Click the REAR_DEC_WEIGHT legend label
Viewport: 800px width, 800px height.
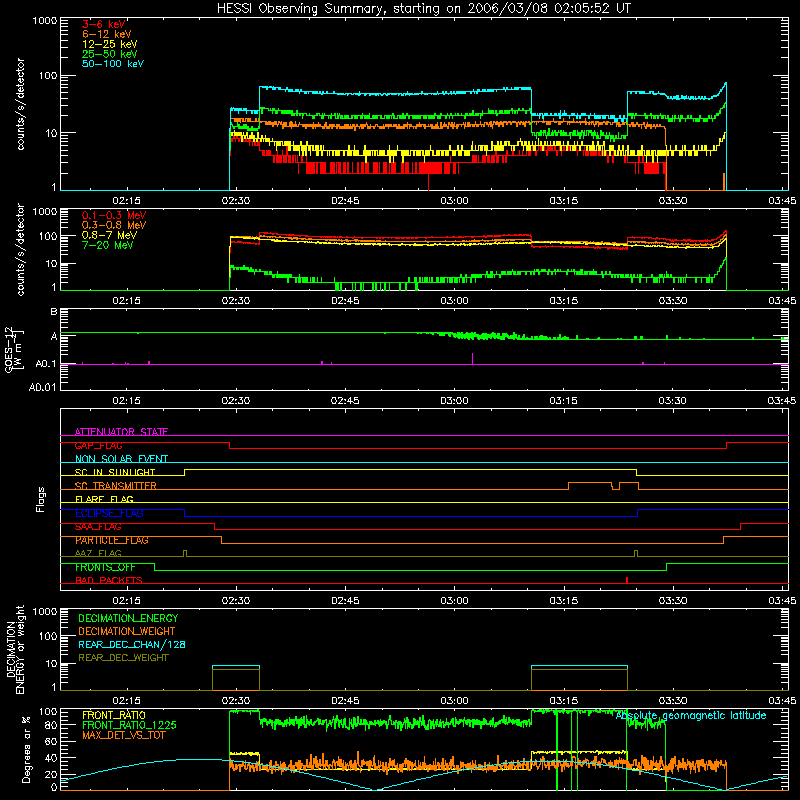[123, 658]
